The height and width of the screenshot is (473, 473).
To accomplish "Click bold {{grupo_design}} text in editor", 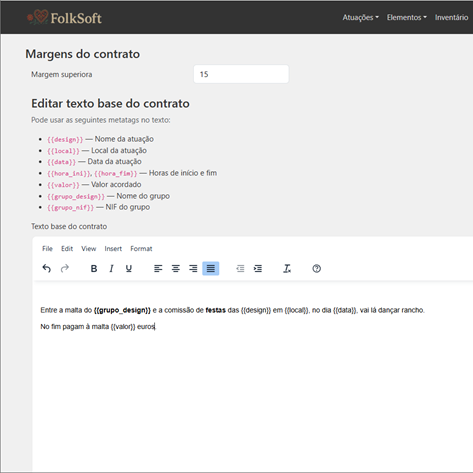I will (122, 310).
